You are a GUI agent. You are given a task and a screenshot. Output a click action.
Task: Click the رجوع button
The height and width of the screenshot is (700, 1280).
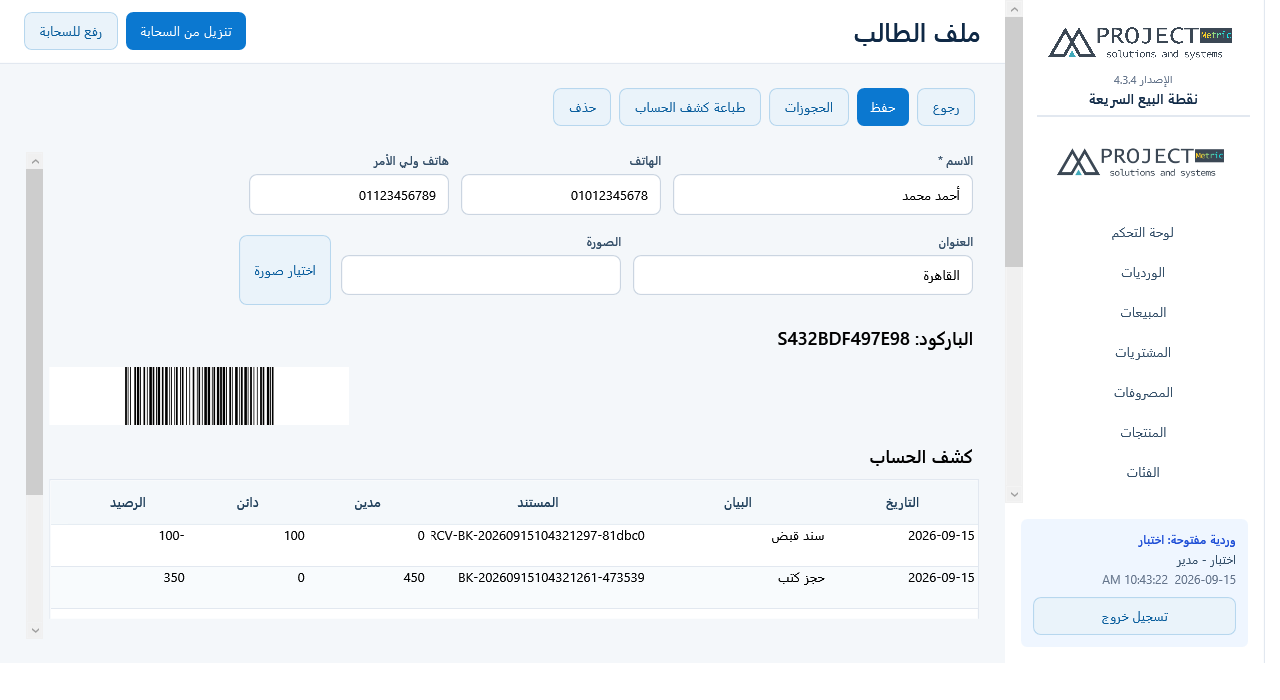tap(946, 107)
